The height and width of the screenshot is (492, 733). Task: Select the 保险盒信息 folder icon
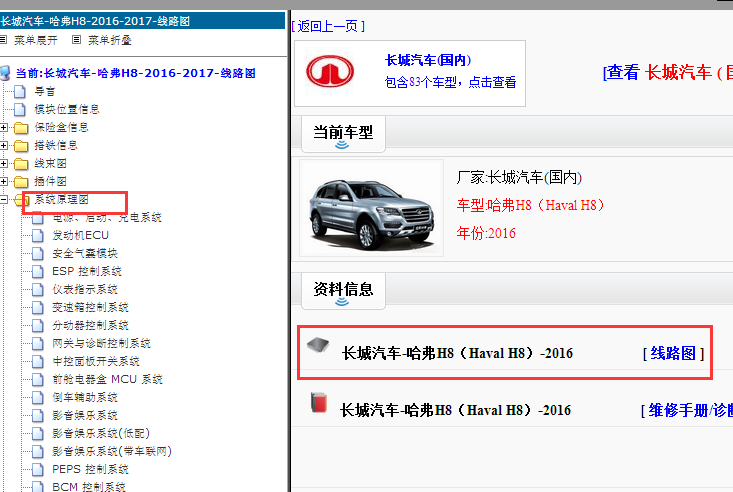tap(21, 128)
